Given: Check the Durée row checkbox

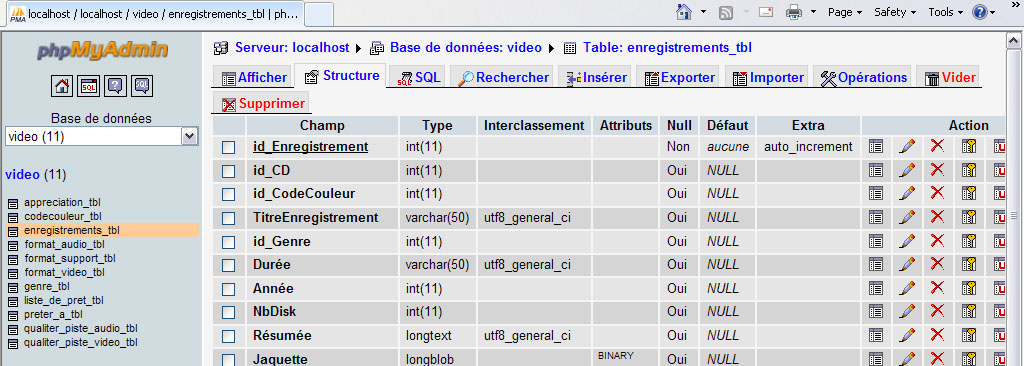Looking at the screenshot, I should tap(228, 265).
